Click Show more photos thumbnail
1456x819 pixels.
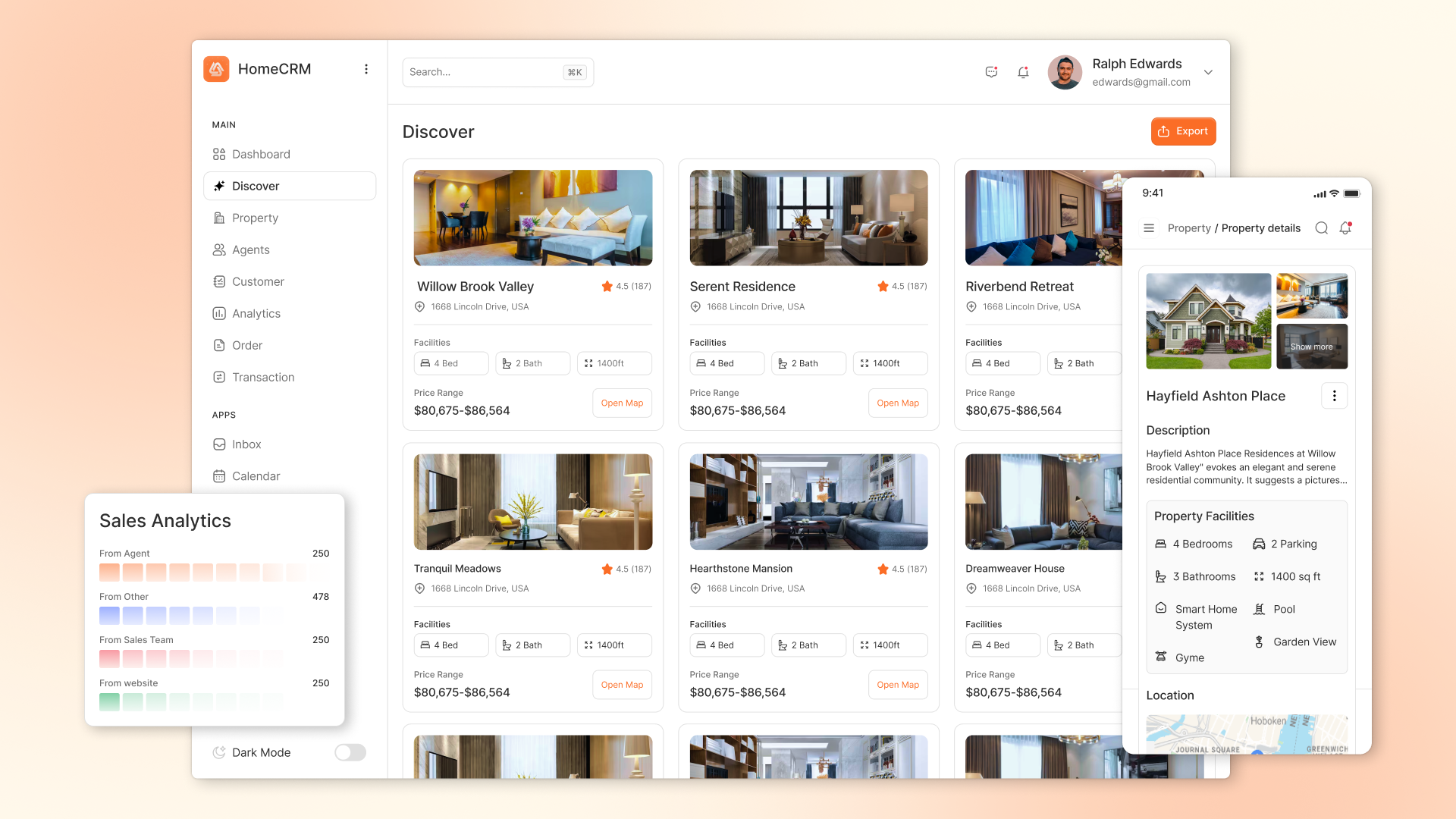(1312, 347)
